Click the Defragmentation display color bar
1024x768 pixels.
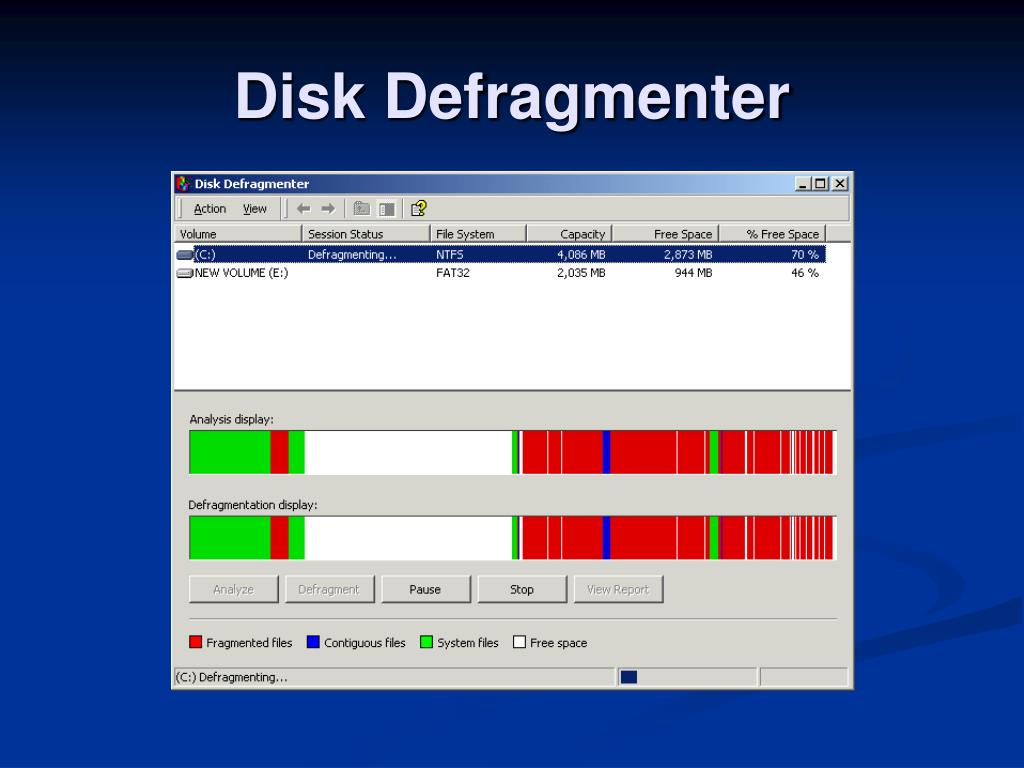513,537
